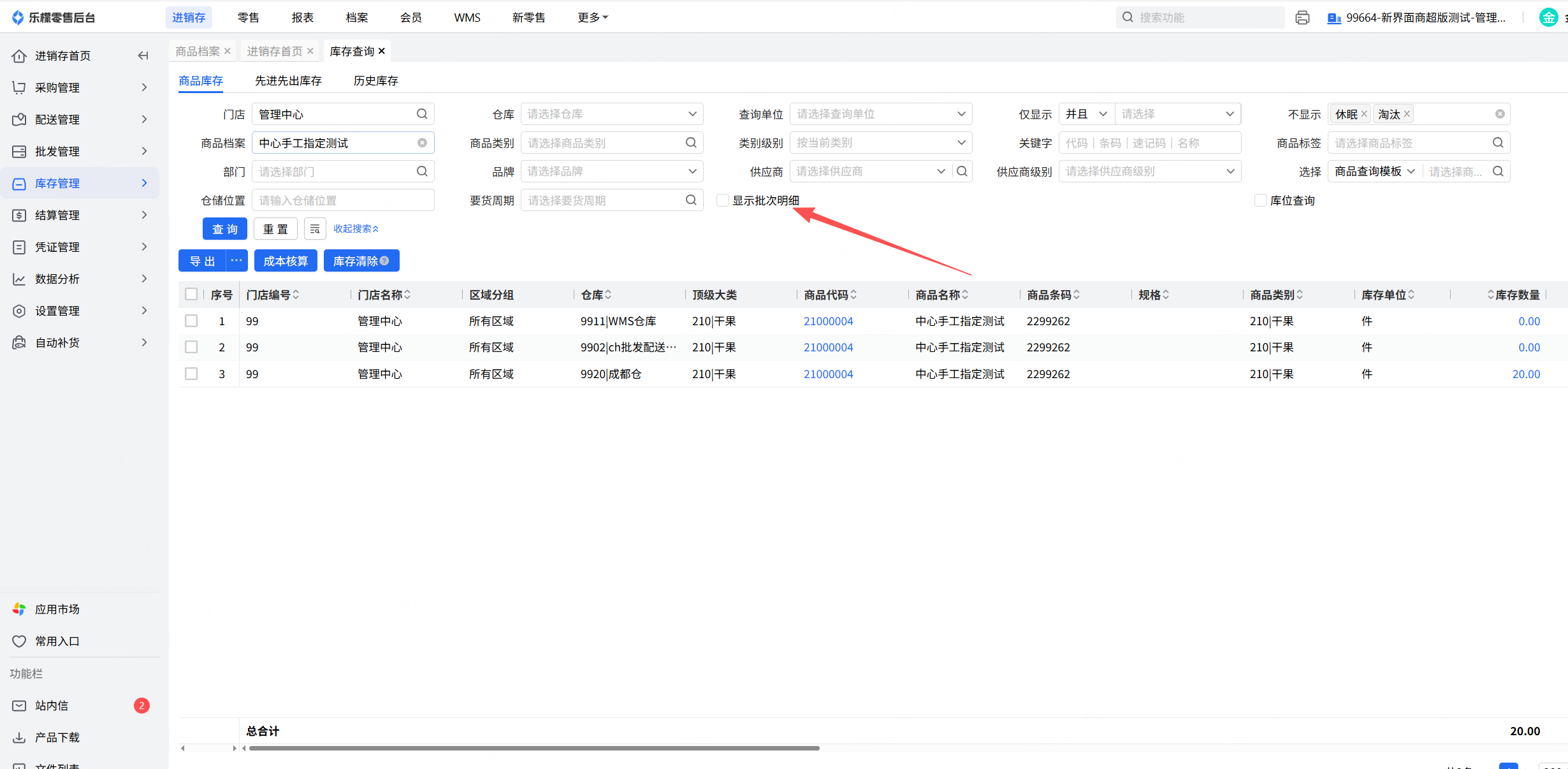Expand the 类别级别 dropdown
The image size is (1568, 769).
(x=881, y=143)
